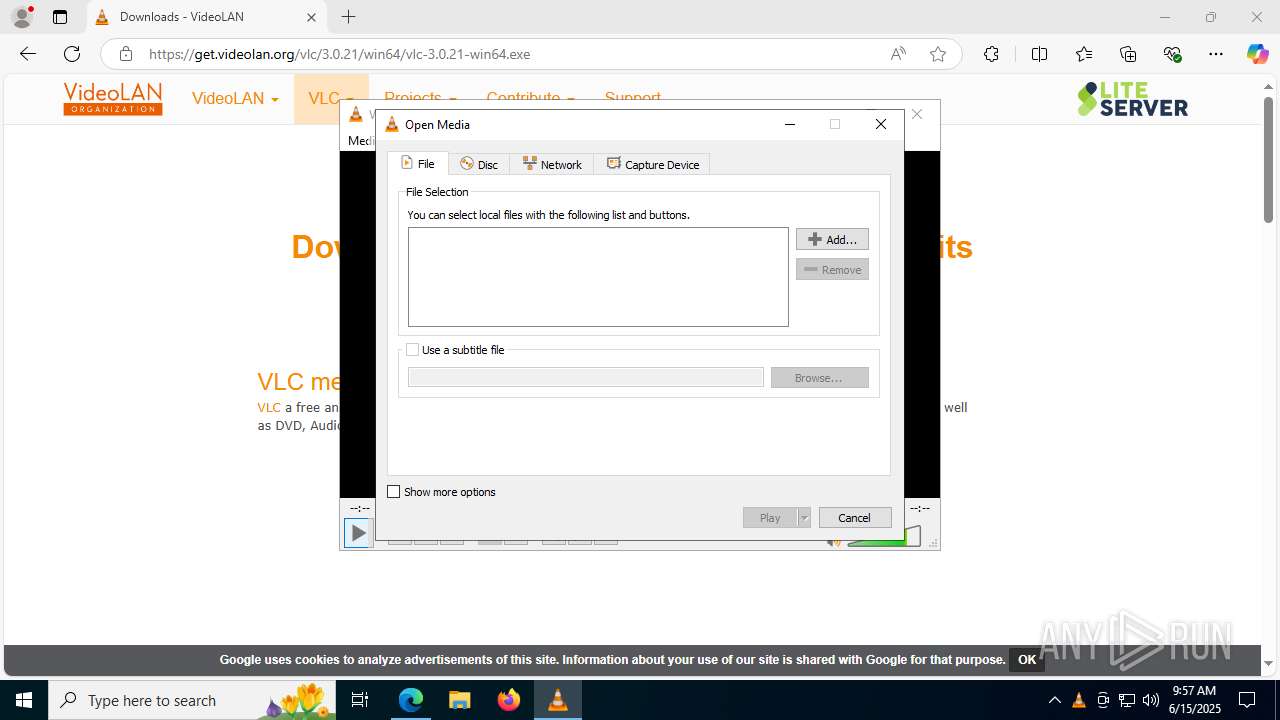Open the Favorites list icon
Viewport: 1280px width, 720px height.
(1084, 54)
